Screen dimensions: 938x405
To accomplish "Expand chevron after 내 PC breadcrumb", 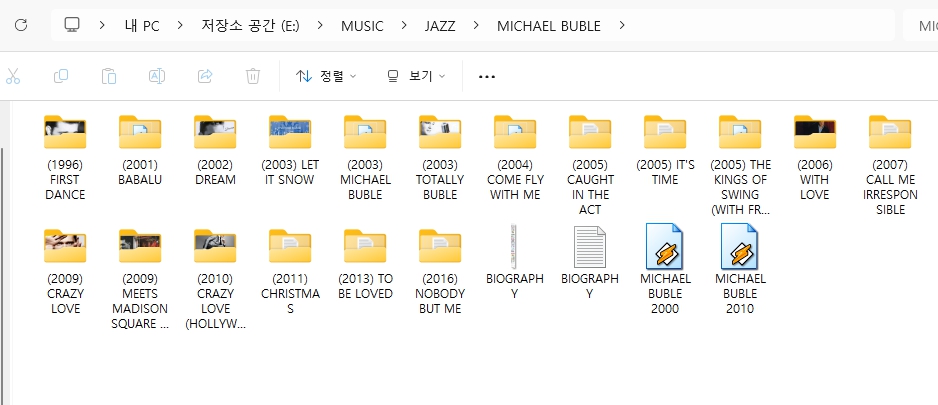I will (x=180, y=25).
